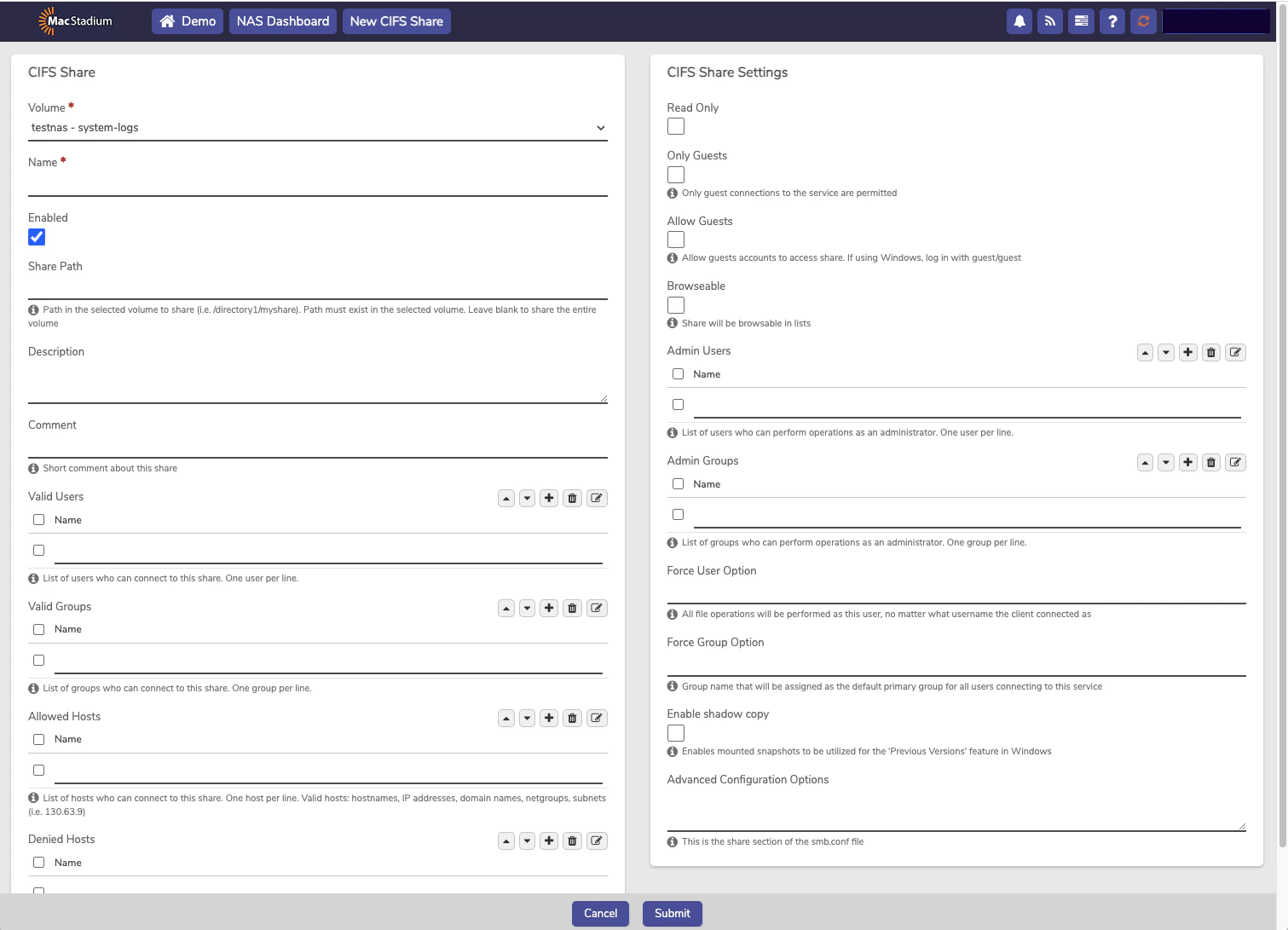Delete selected Admin Users entry with trash icon

[x=1211, y=352]
